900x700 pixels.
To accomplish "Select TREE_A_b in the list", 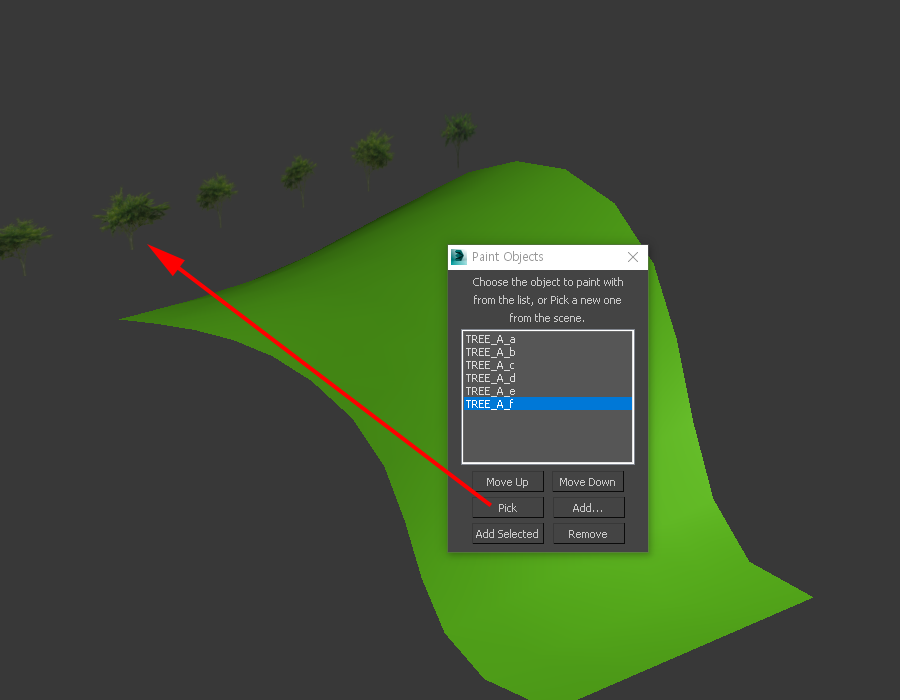I will point(548,352).
